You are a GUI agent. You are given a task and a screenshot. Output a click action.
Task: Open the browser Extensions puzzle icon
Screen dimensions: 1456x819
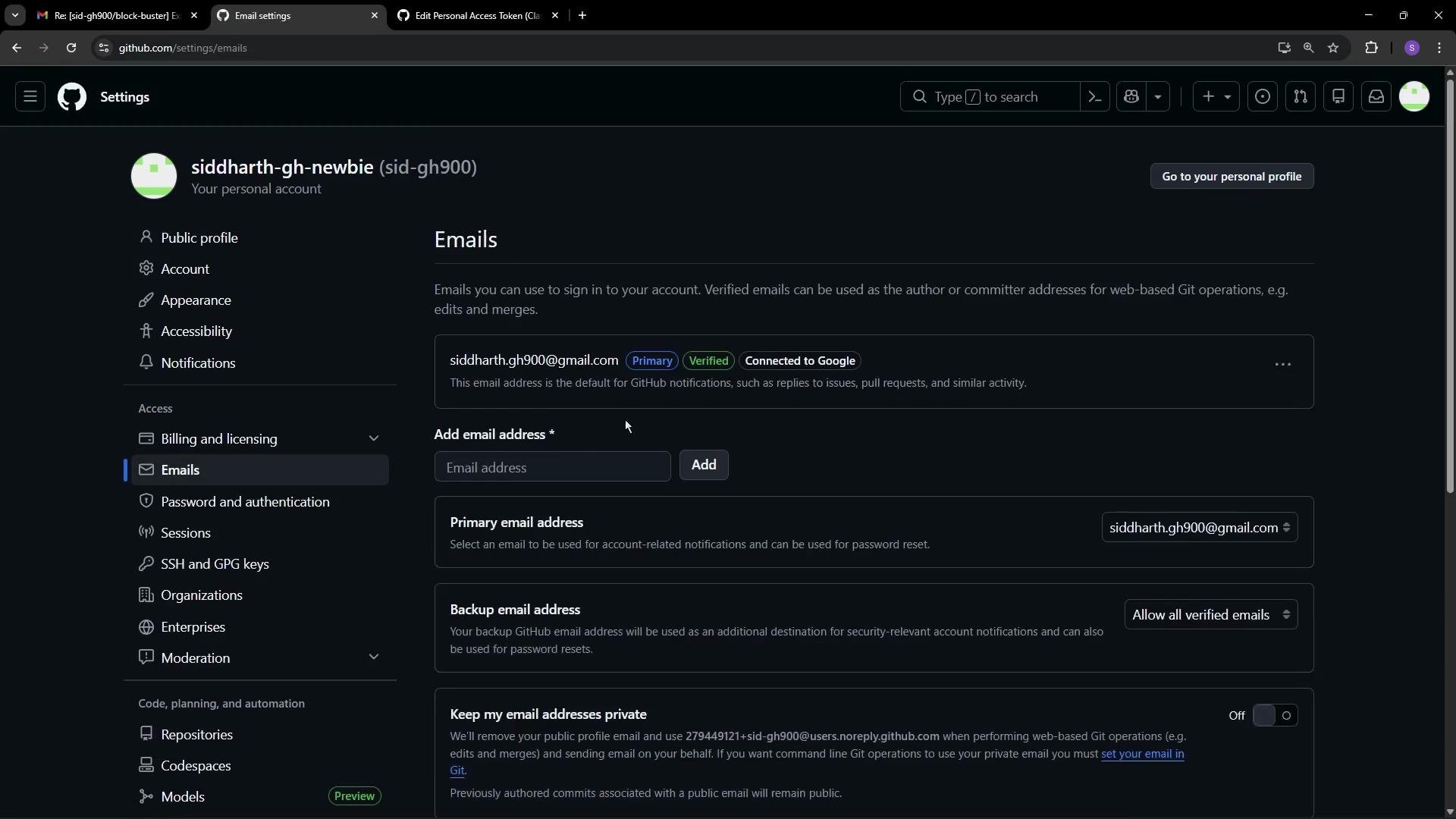[x=1371, y=48]
